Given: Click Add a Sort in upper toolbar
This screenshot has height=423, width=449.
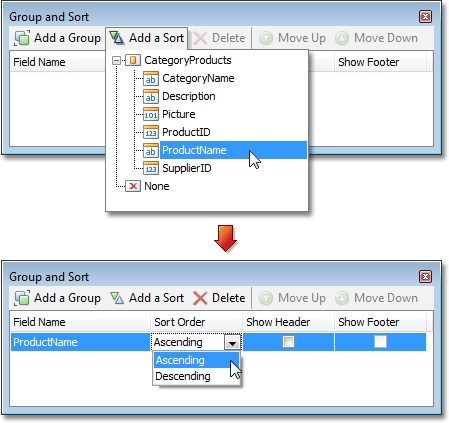Looking at the screenshot, I should [x=147, y=38].
